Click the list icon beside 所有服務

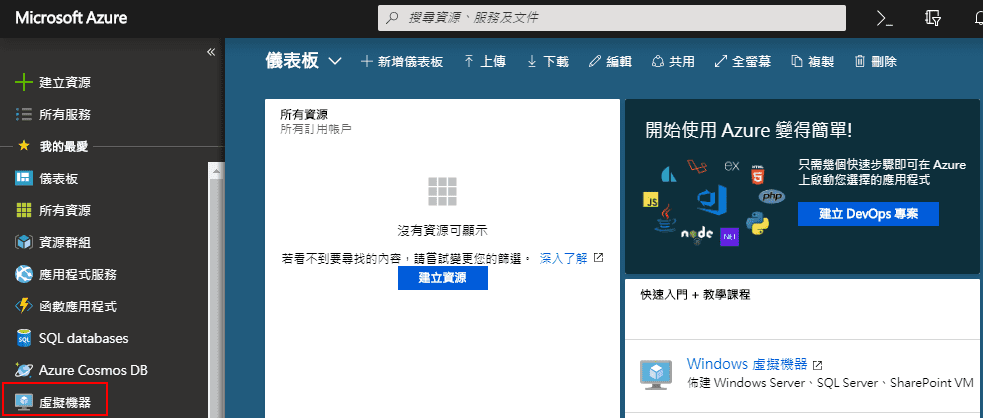(x=24, y=115)
